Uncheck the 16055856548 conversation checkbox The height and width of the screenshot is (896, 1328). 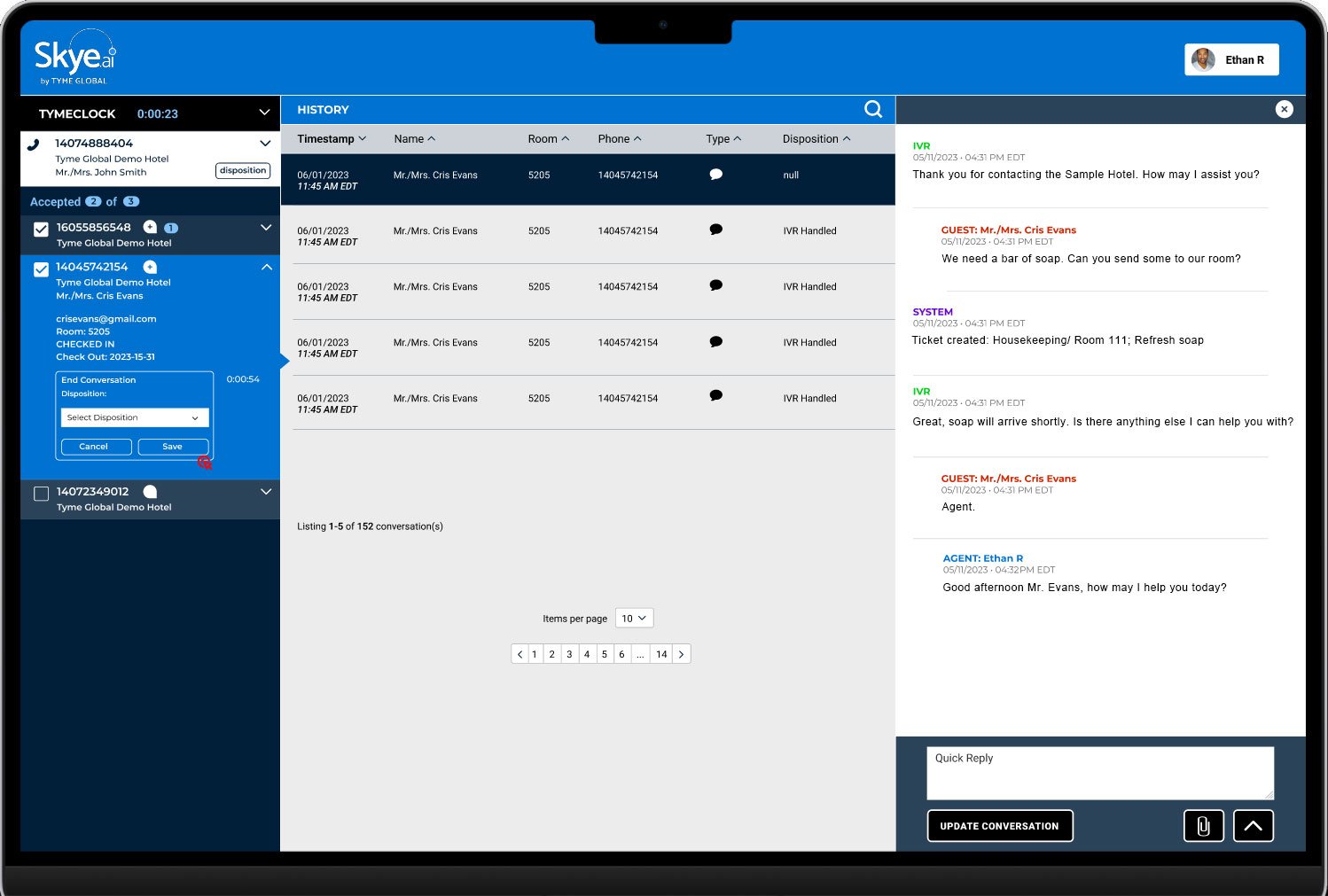[41, 230]
